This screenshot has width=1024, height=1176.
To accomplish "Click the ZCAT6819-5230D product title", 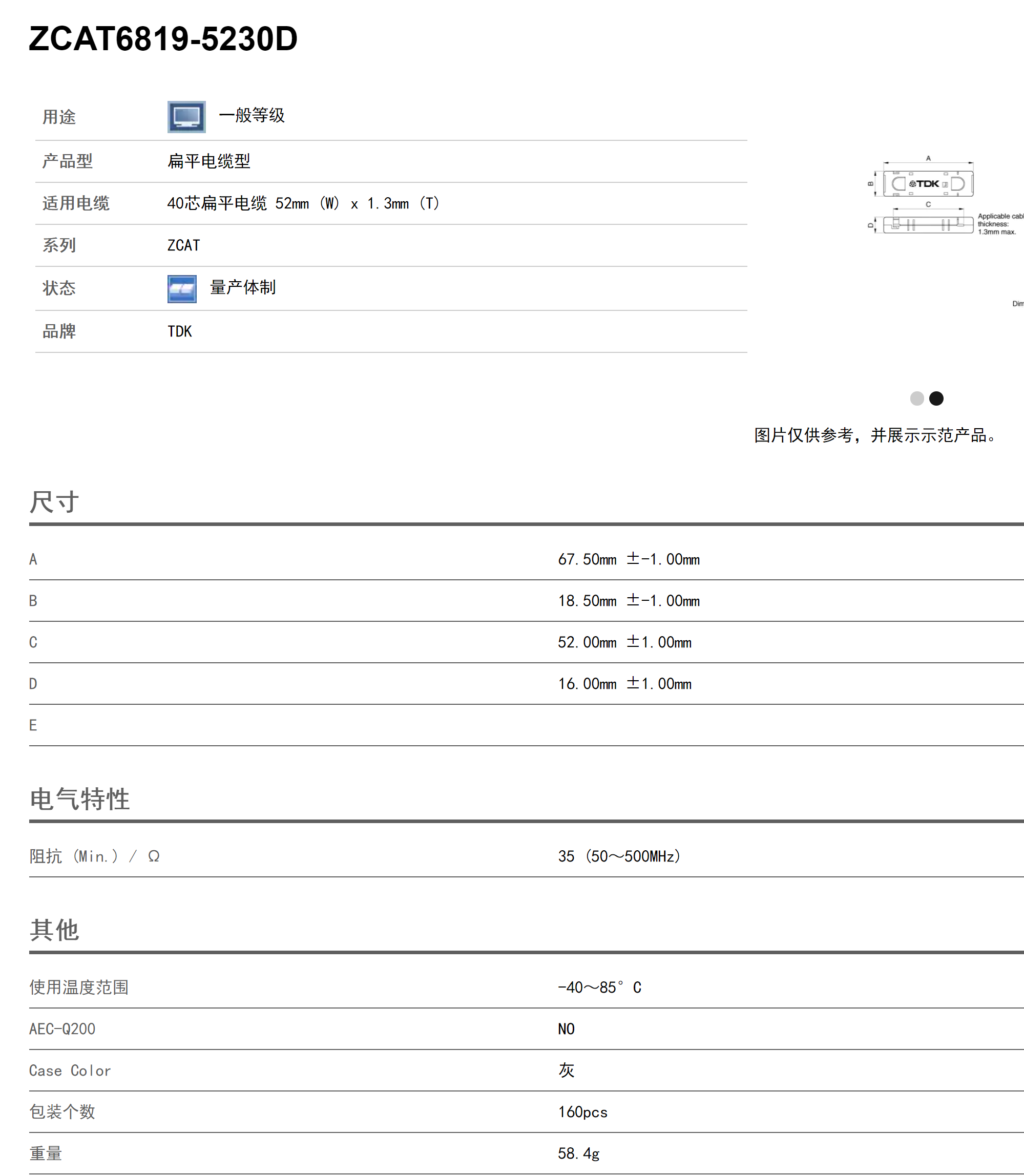I will 163,39.
